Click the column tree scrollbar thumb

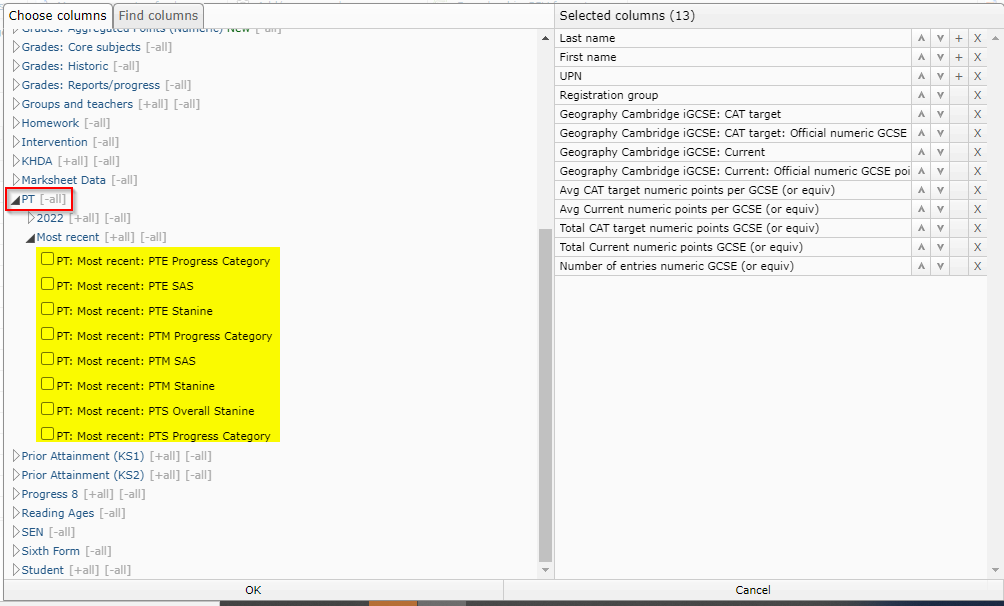(545, 395)
